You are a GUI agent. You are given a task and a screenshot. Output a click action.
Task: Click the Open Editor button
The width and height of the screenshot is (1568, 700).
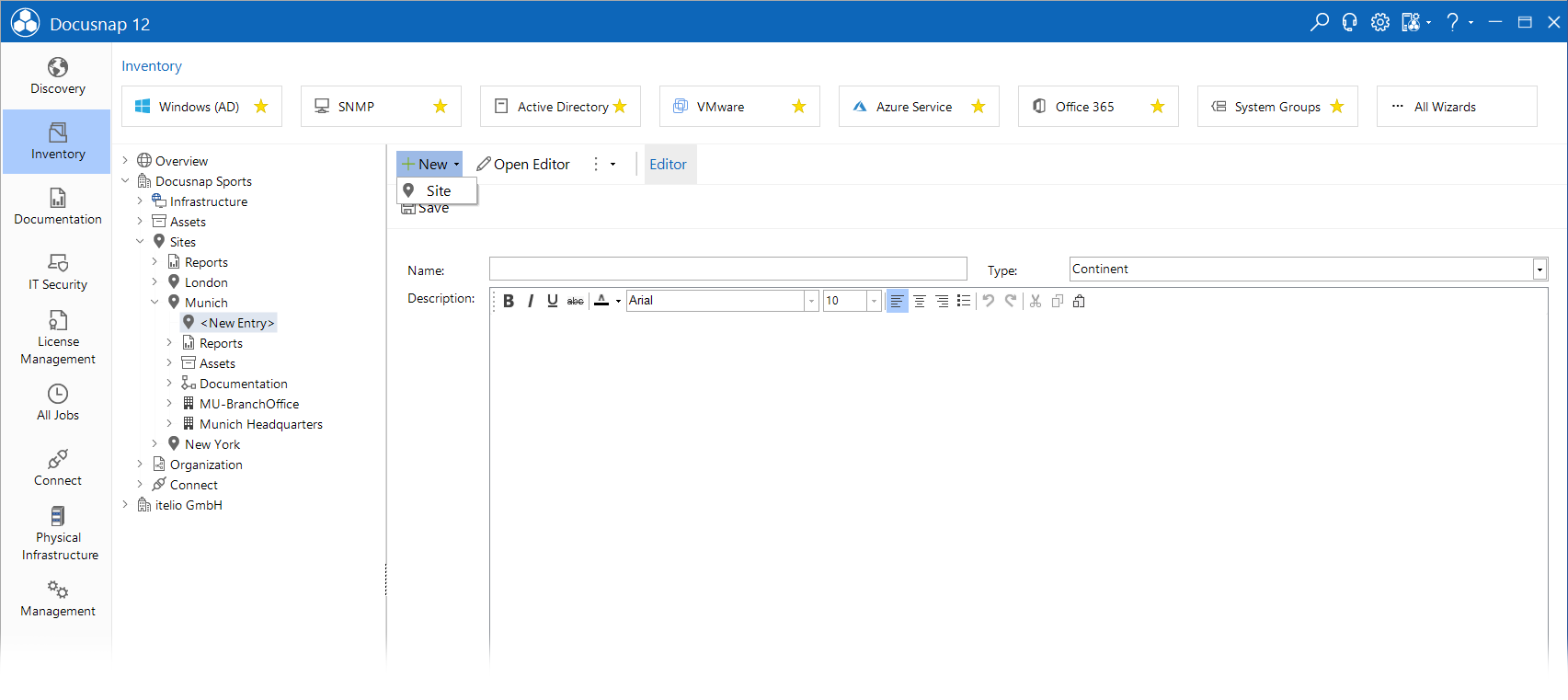(523, 165)
